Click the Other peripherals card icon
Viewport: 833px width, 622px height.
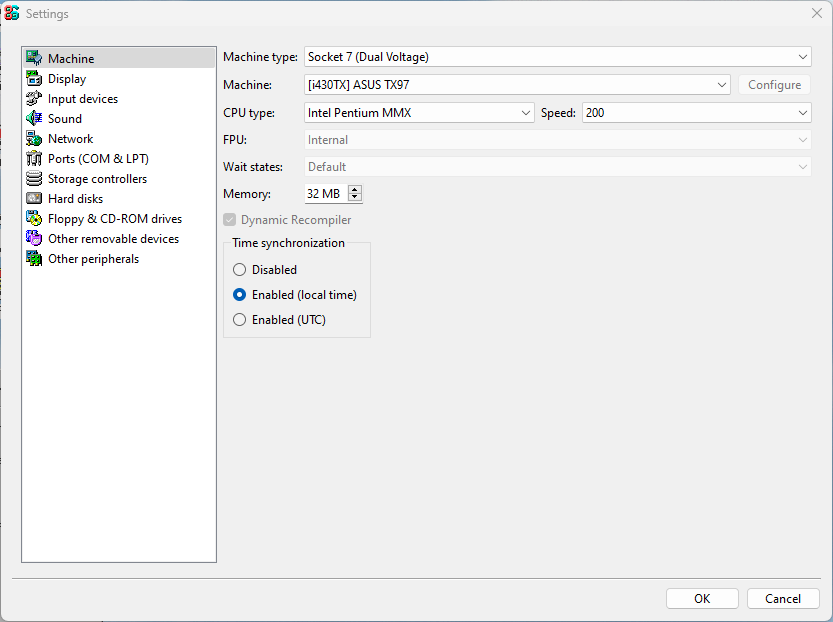(34, 259)
